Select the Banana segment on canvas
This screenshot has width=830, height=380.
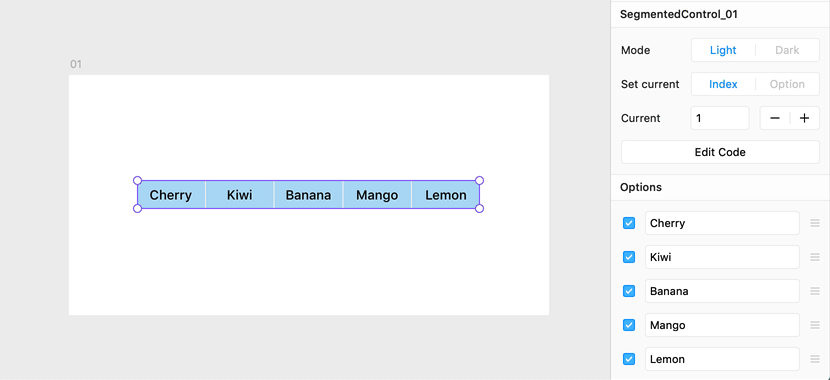point(309,195)
